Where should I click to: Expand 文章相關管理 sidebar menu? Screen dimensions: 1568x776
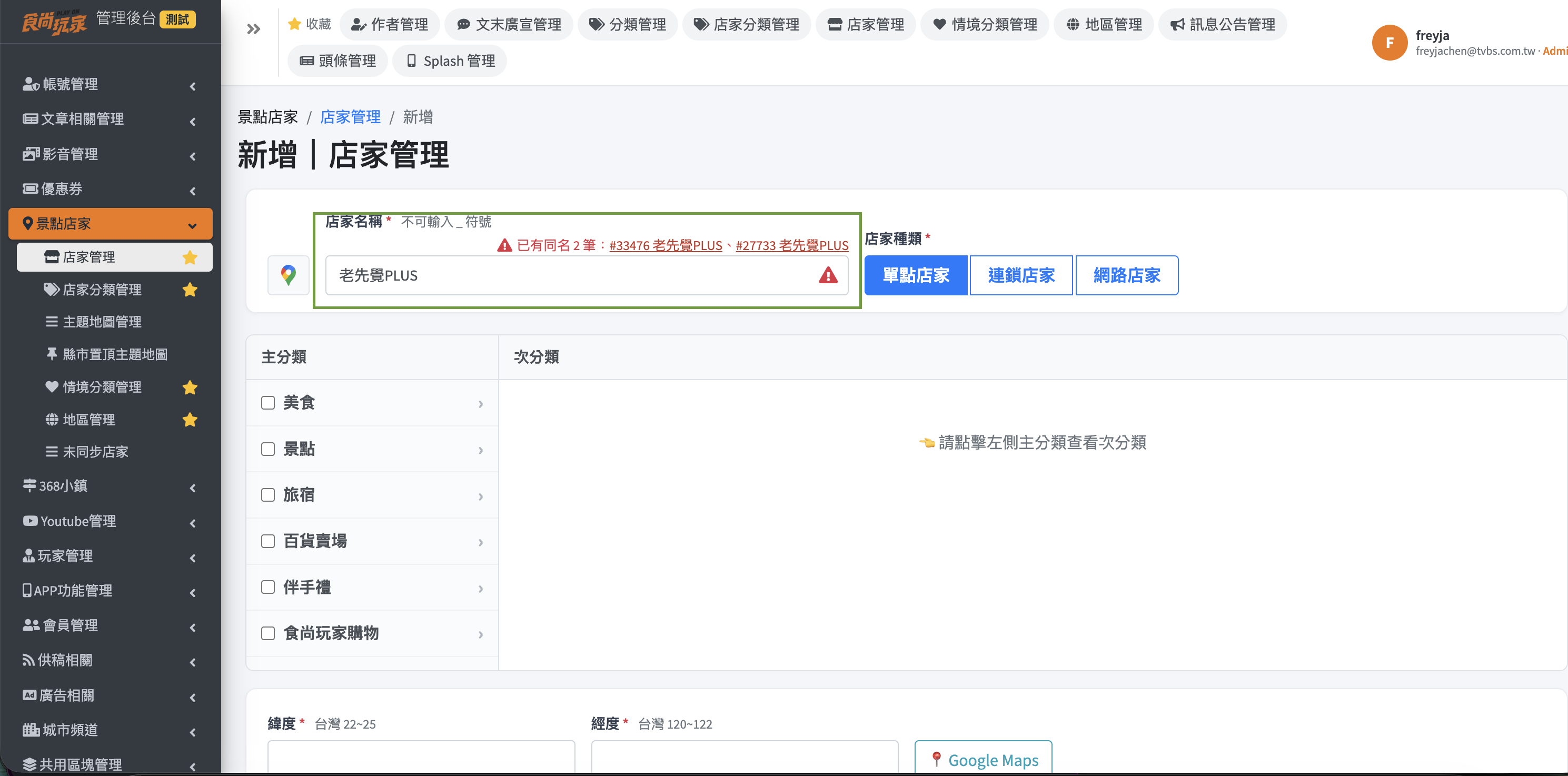click(110, 120)
